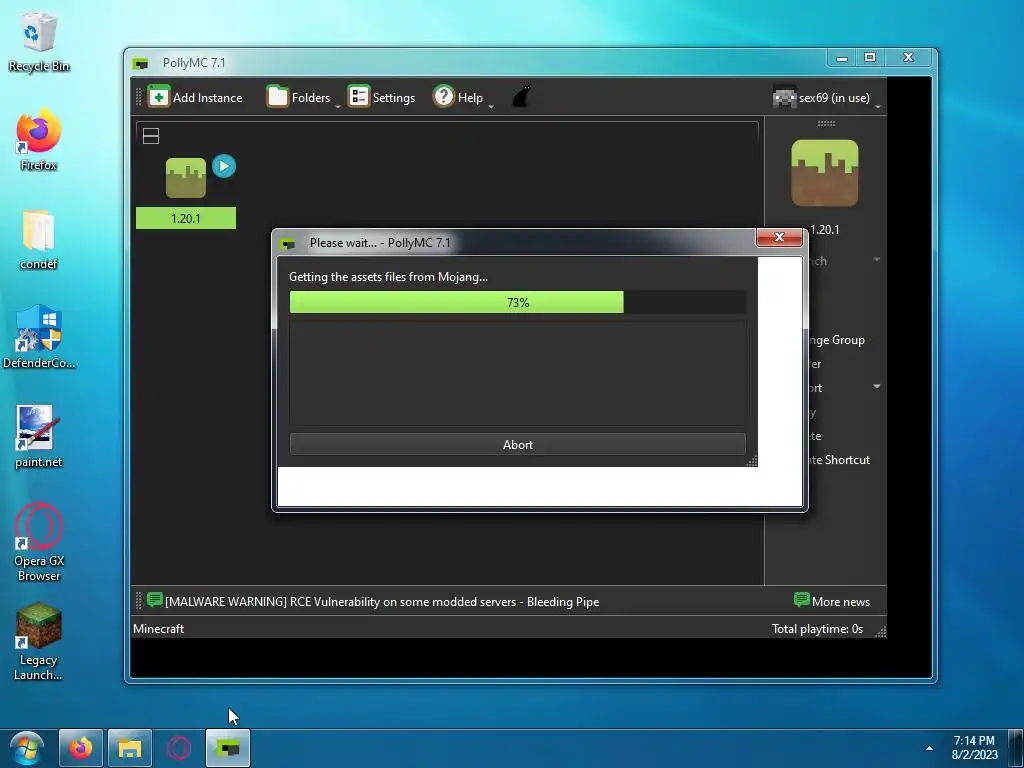Abort the assets download
Viewport: 1024px width, 768px height.
pyautogui.click(x=517, y=444)
